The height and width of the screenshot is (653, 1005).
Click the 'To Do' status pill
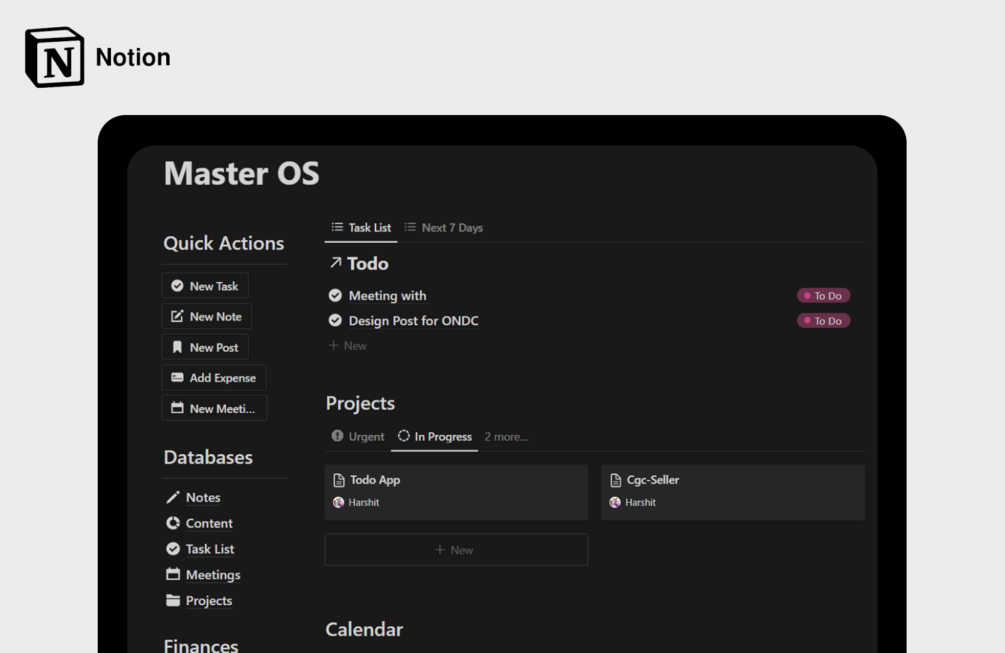point(823,295)
